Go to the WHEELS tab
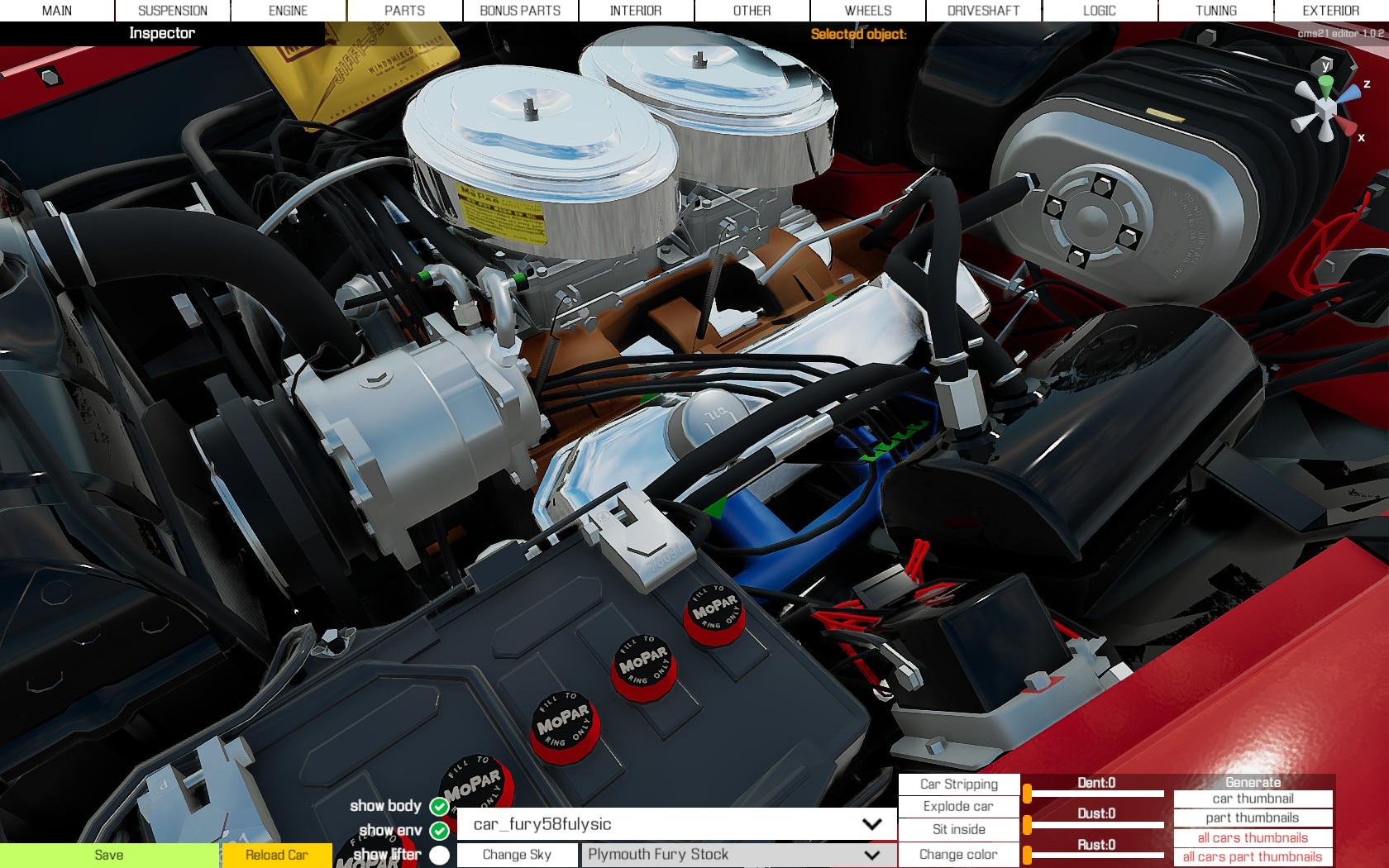This screenshot has width=1389, height=868. click(867, 11)
